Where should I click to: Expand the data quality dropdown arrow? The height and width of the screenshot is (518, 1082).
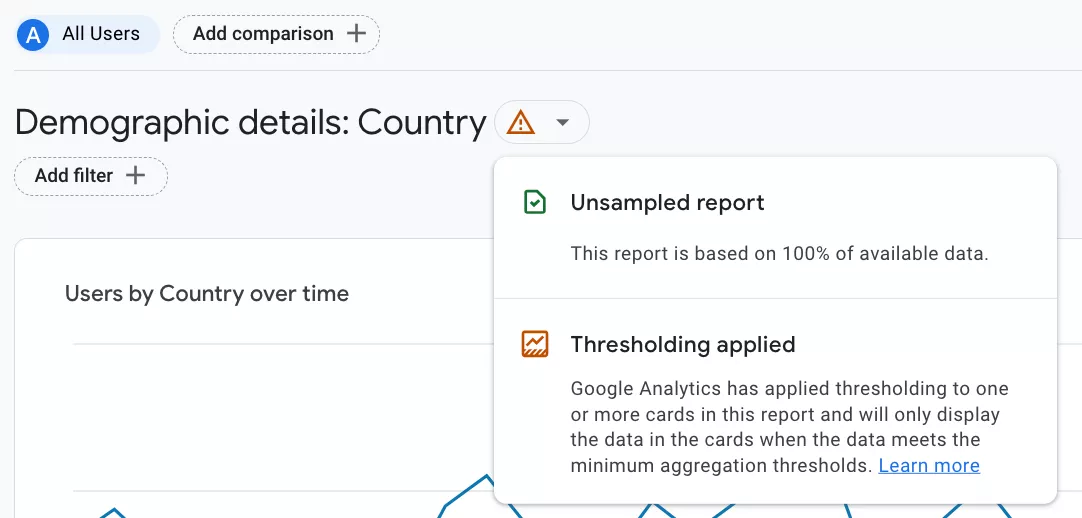click(562, 123)
